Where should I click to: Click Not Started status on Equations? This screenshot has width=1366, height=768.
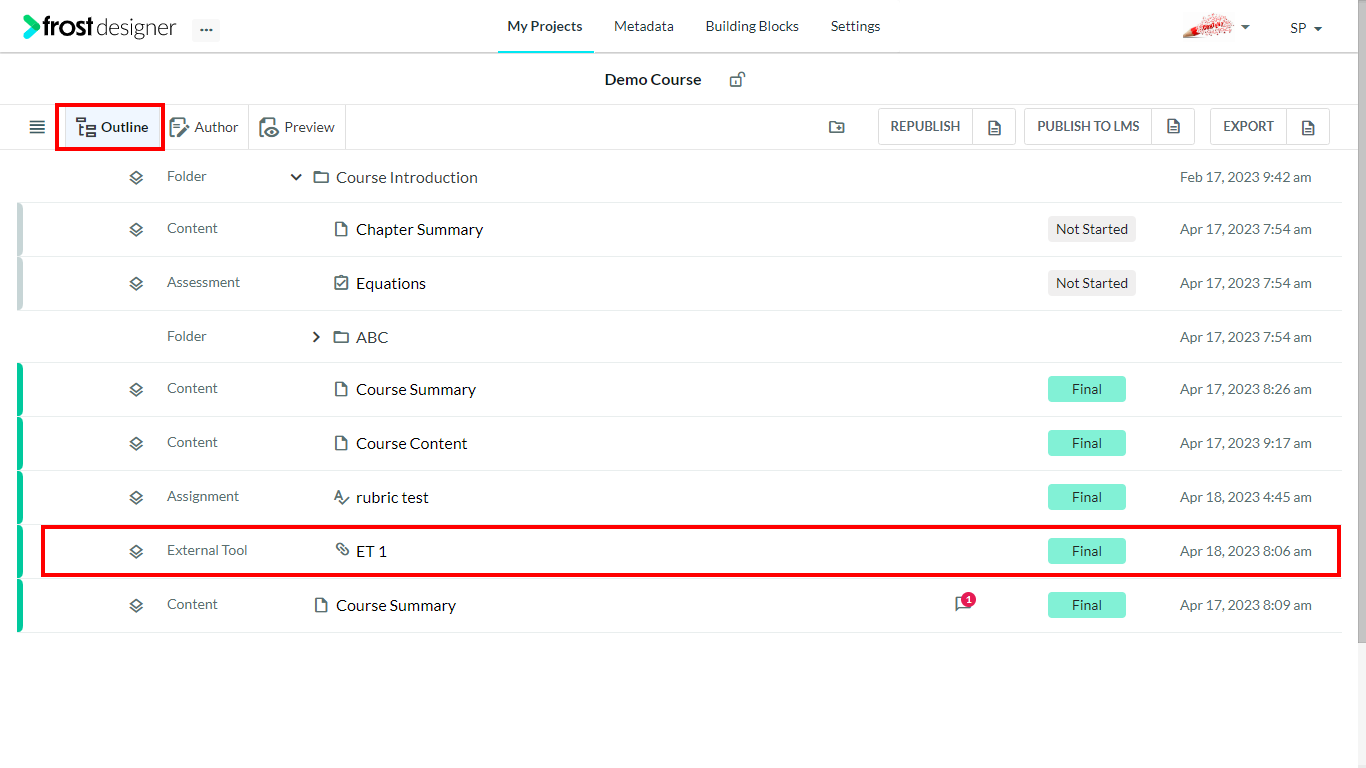tap(1092, 283)
